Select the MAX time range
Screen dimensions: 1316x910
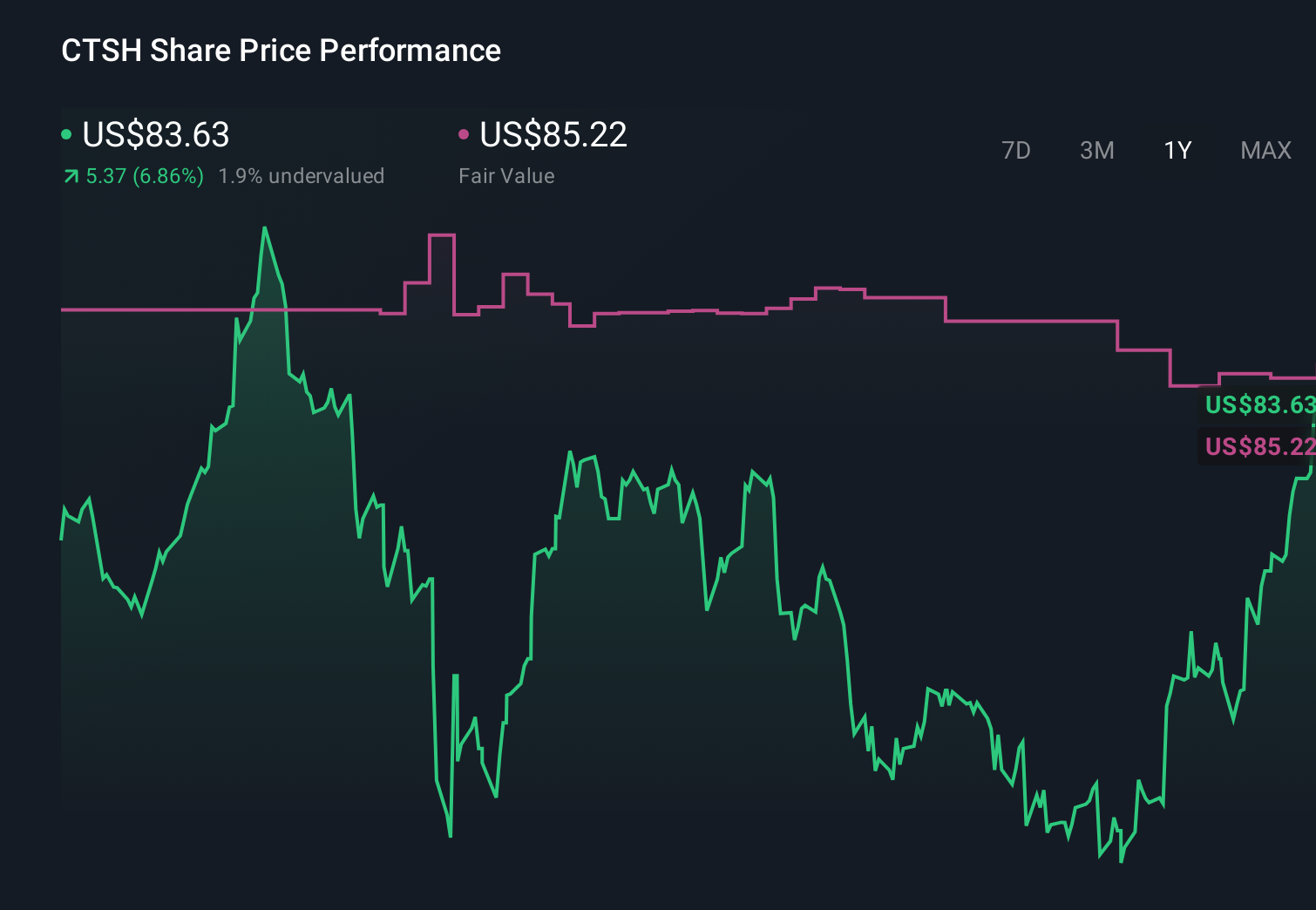(1265, 150)
